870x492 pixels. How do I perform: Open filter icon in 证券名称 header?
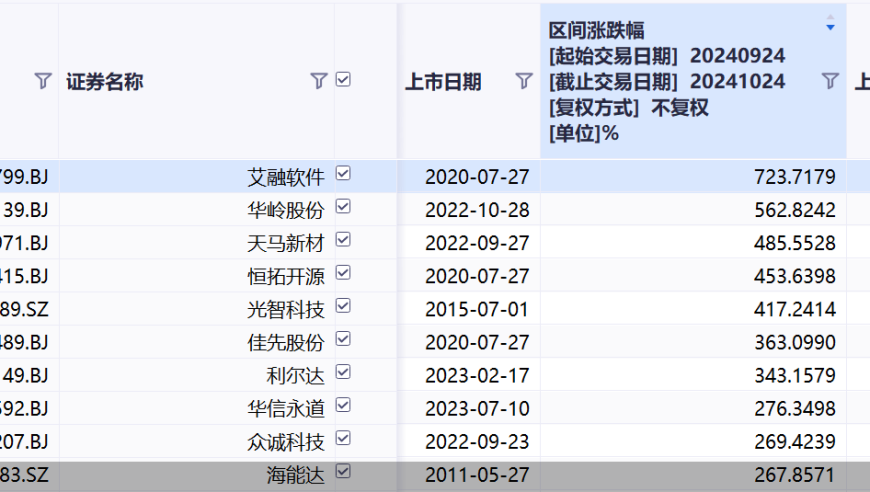[318, 81]
